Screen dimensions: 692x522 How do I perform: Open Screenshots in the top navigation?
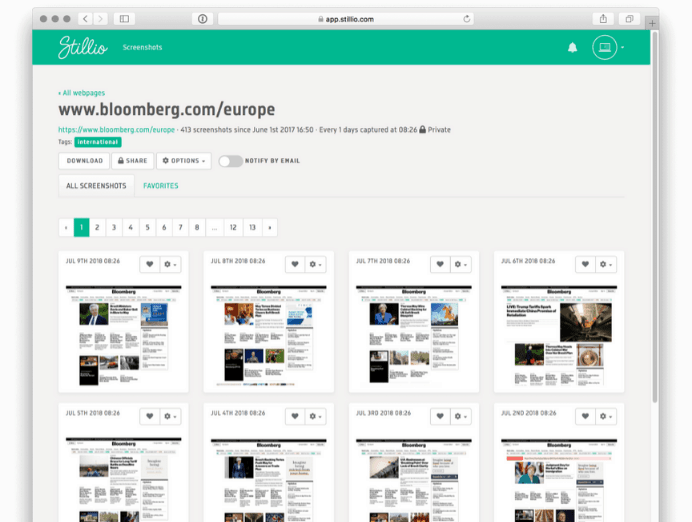tap(142, 47)
